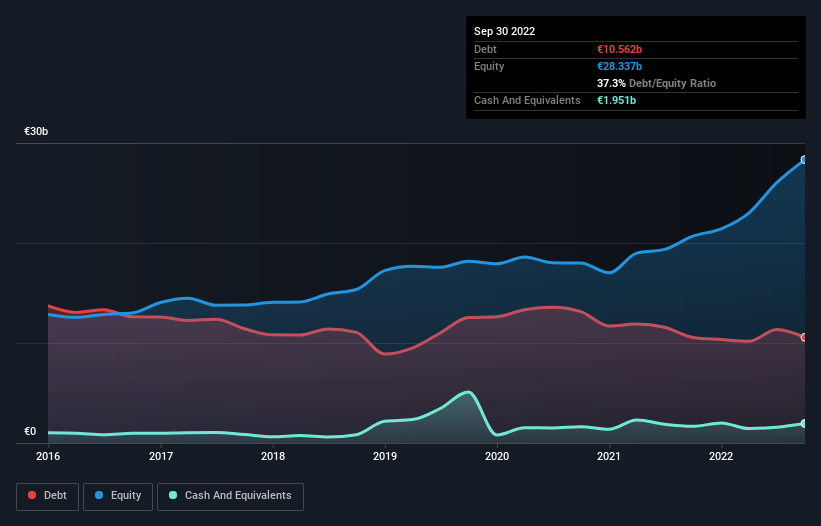Click the €0 y-axis label
The height and width of the screenshot is (526, 821).
[x=30, y=431]
